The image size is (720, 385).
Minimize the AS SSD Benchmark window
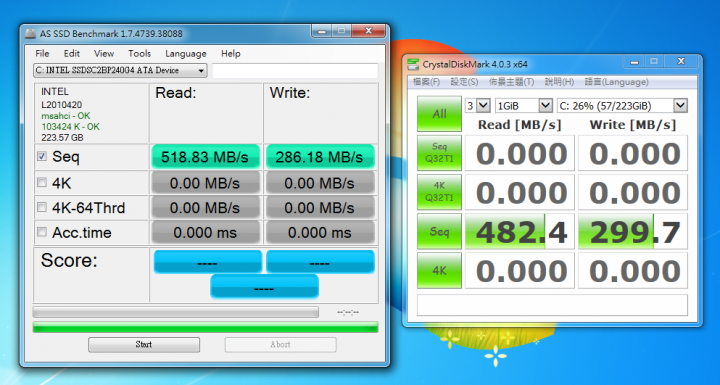321,31
